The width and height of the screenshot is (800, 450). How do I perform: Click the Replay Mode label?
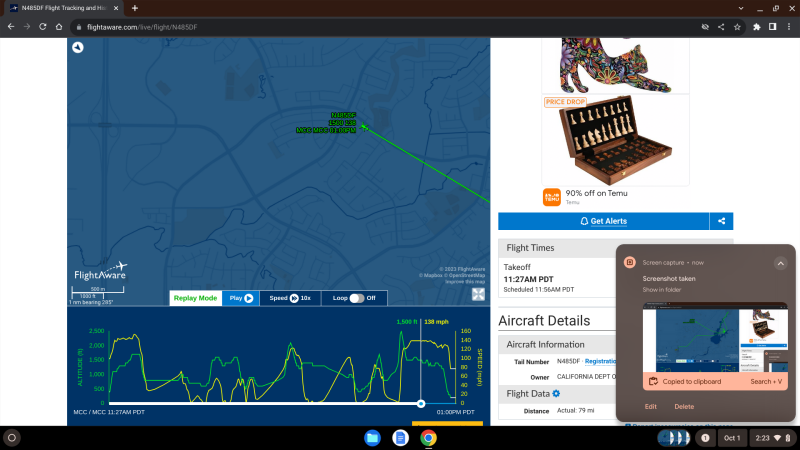(x=195, y=298)
